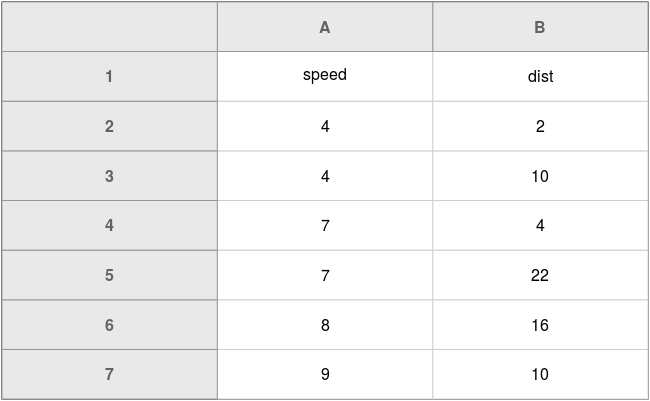The image size is (650, 401).
Task: Select cell A7 with value 9
Action: tap(325, 375)
